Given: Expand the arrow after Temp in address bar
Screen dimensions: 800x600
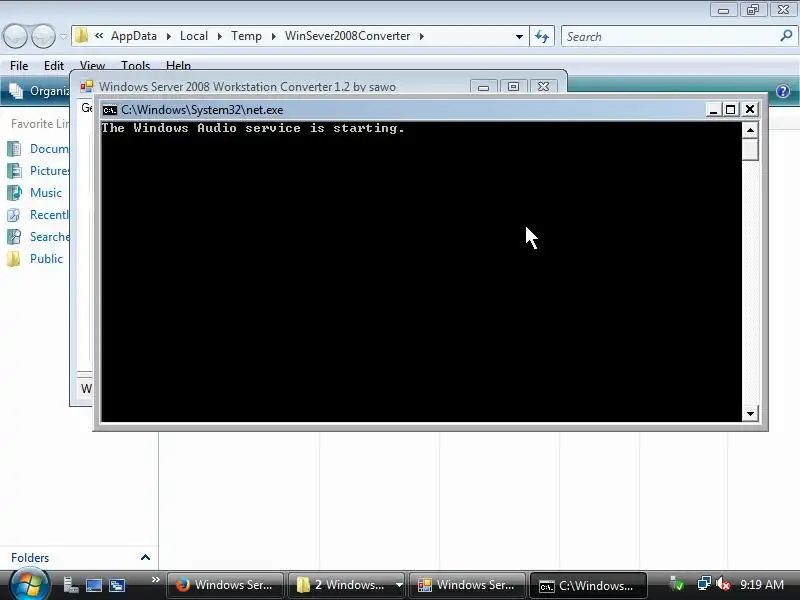Looking at the screenshot, I should pos(273,36).
